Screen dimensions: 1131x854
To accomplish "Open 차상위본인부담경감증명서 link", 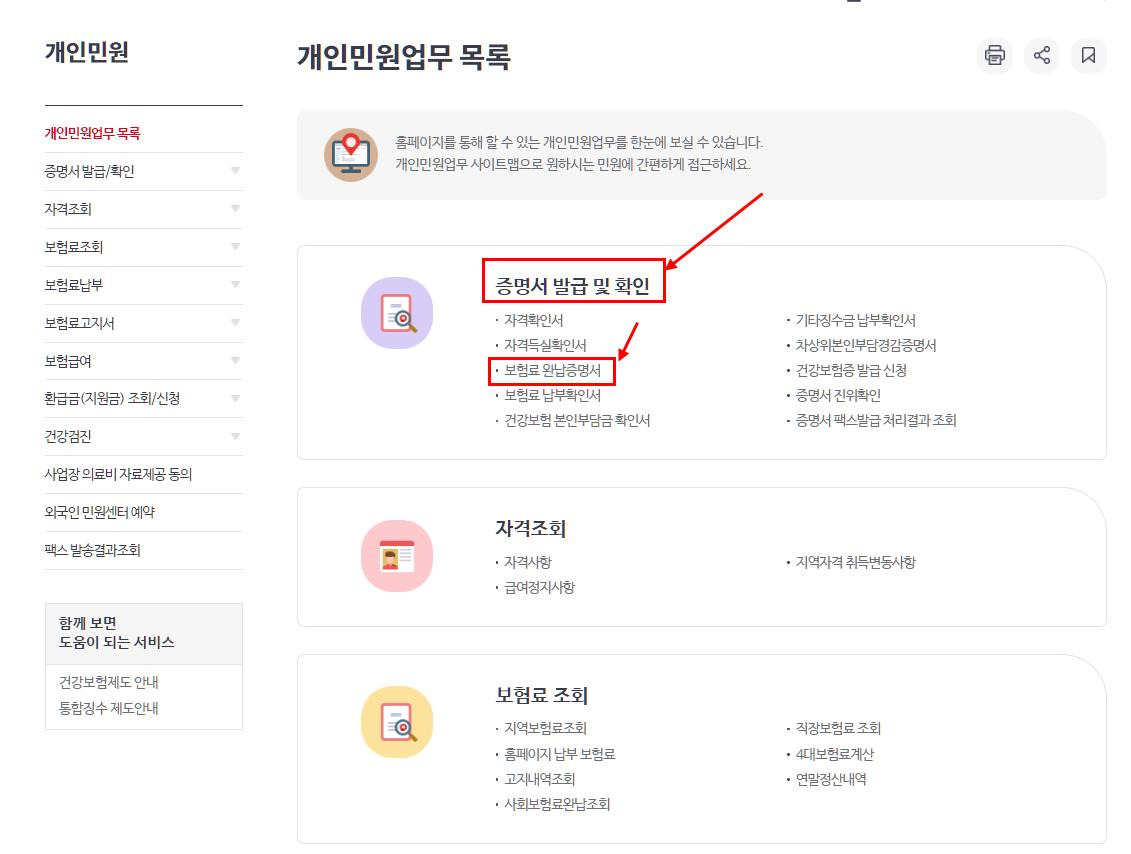I will 866,345.
